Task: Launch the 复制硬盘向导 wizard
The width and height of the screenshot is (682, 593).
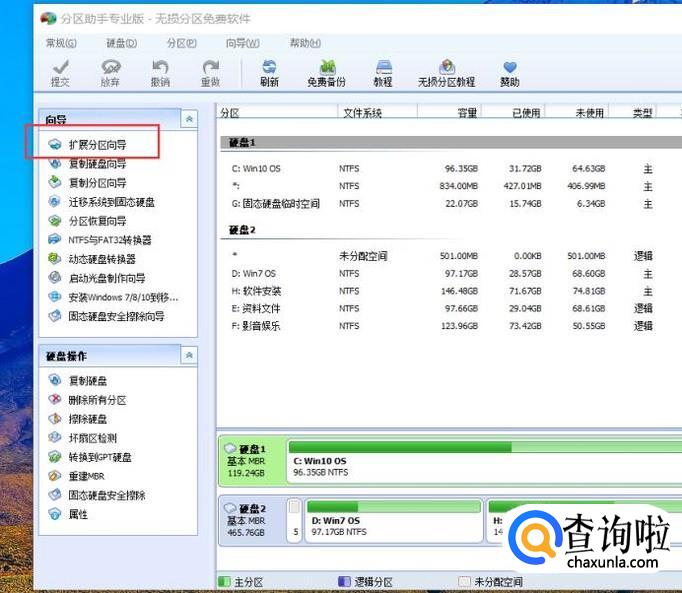Action: coord(87,164)
